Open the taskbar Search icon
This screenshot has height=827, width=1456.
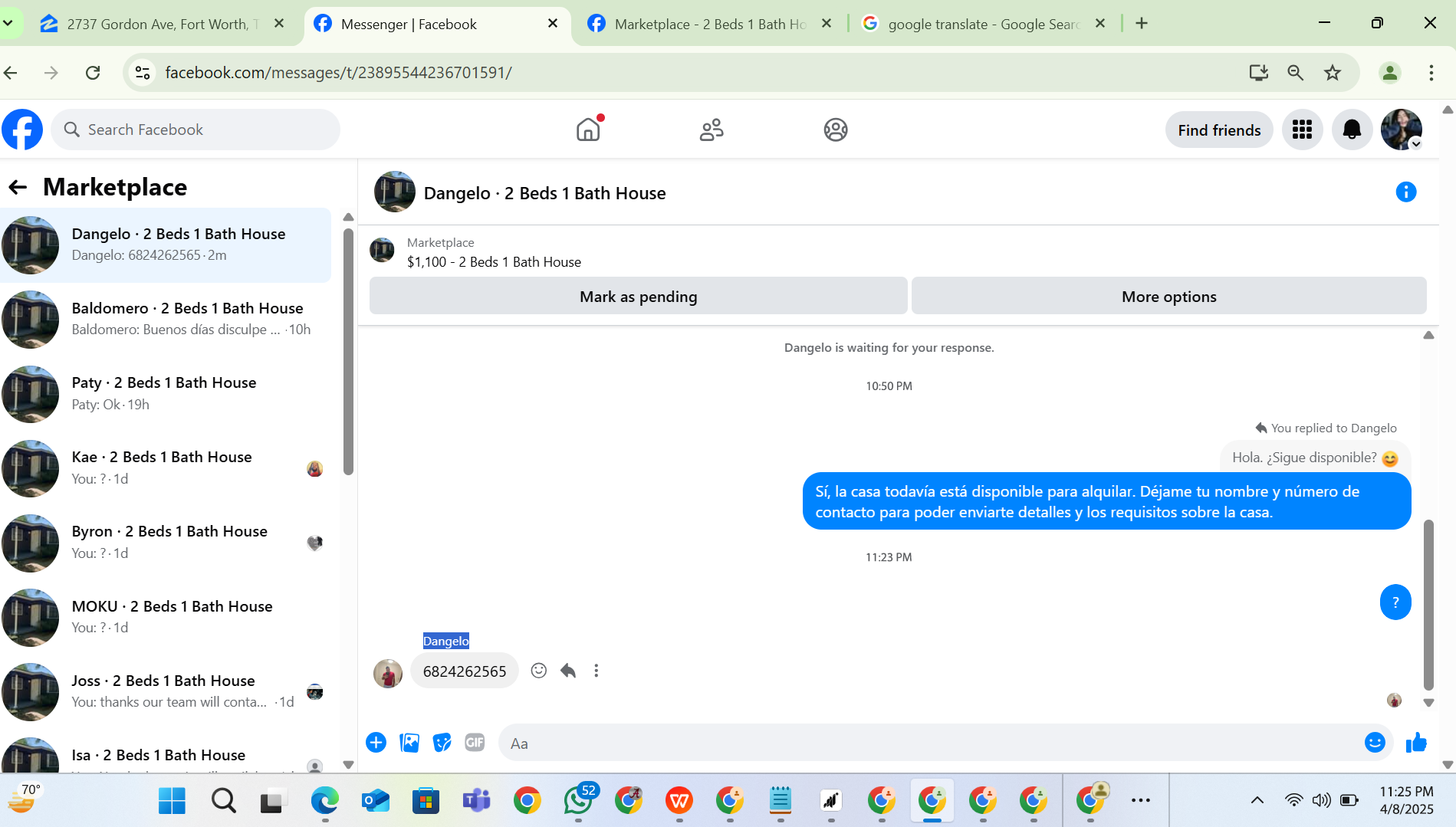tap(223, 801)
